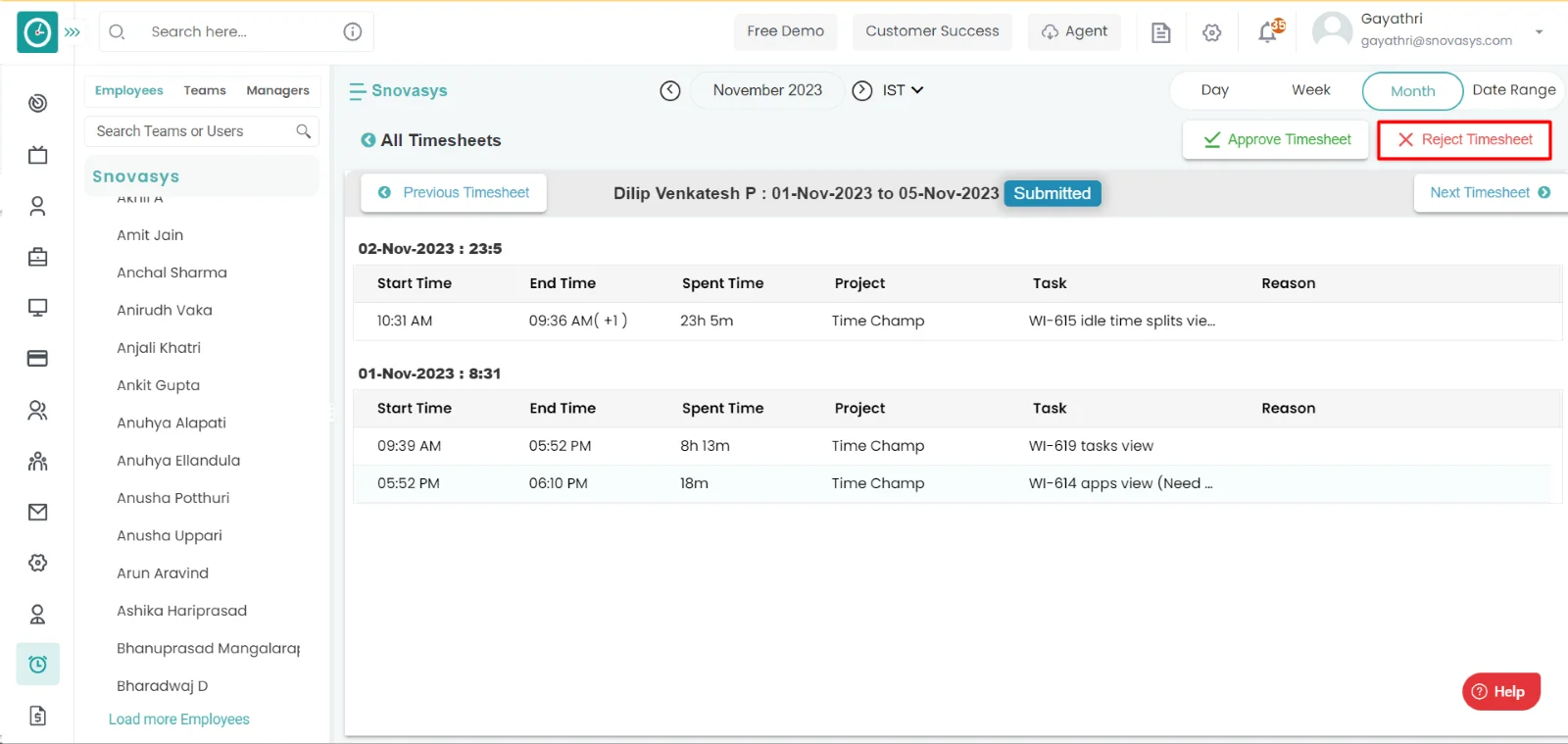Expand the sidebar with the double-chevron icon
1568x744 pixels.
click(73, 32)
